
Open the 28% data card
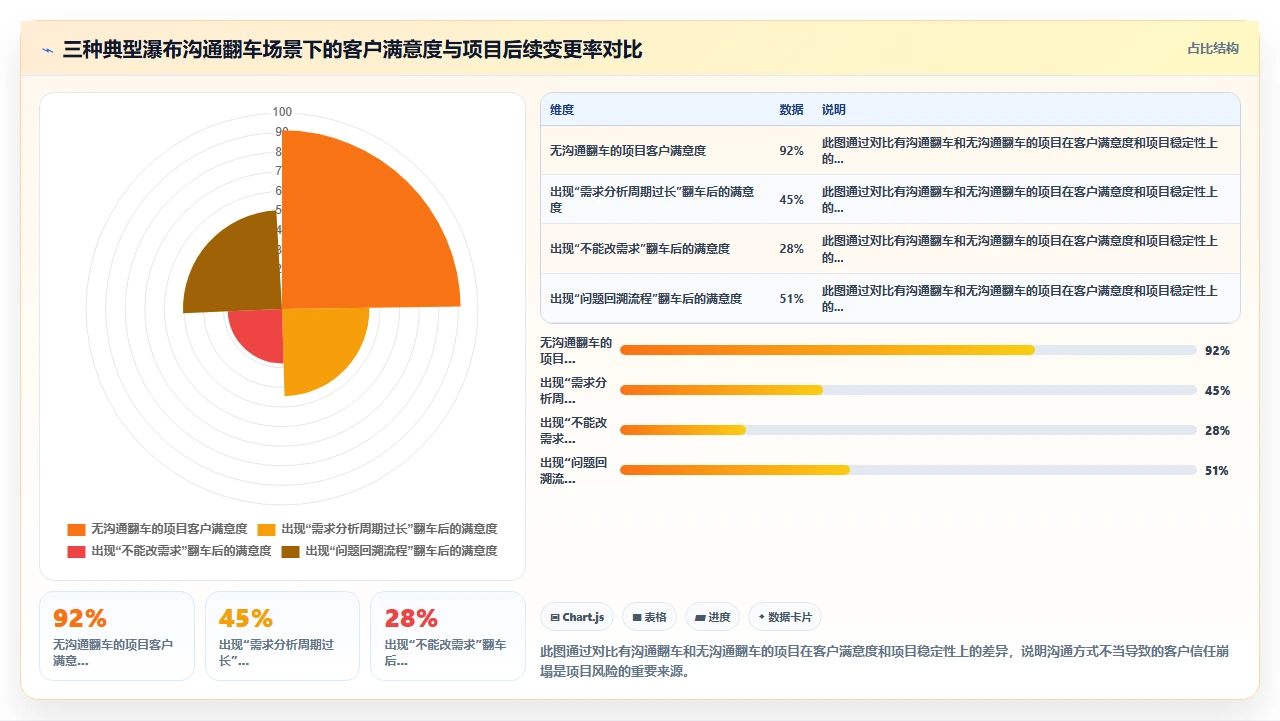447,636
